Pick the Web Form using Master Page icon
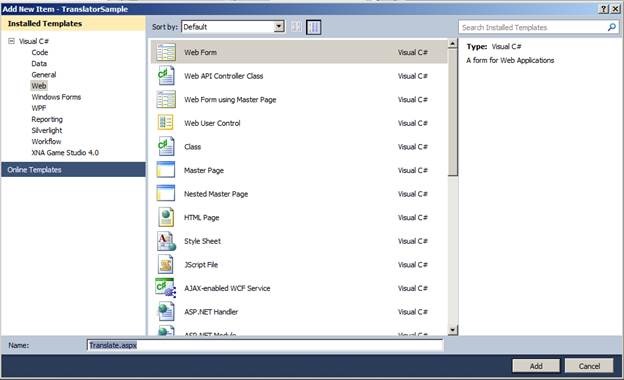The width and height of the screenshot is (624, 380). (x=166, y=99)
